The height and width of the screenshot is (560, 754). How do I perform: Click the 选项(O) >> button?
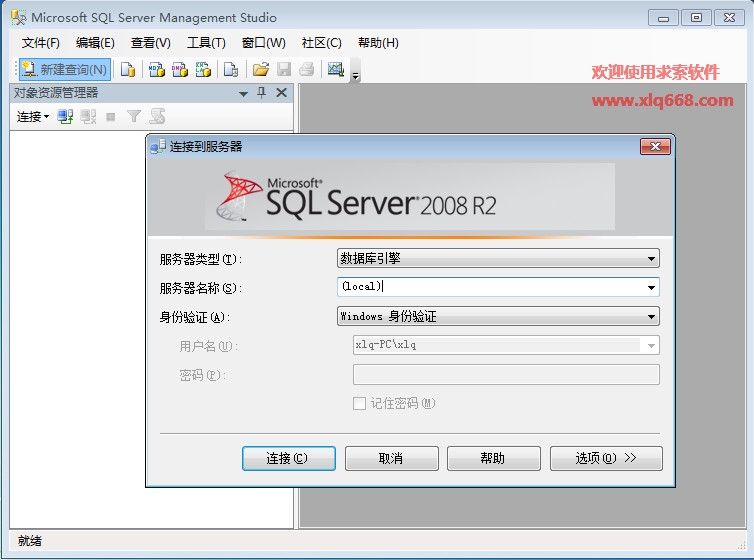click(x=606, y=458)
